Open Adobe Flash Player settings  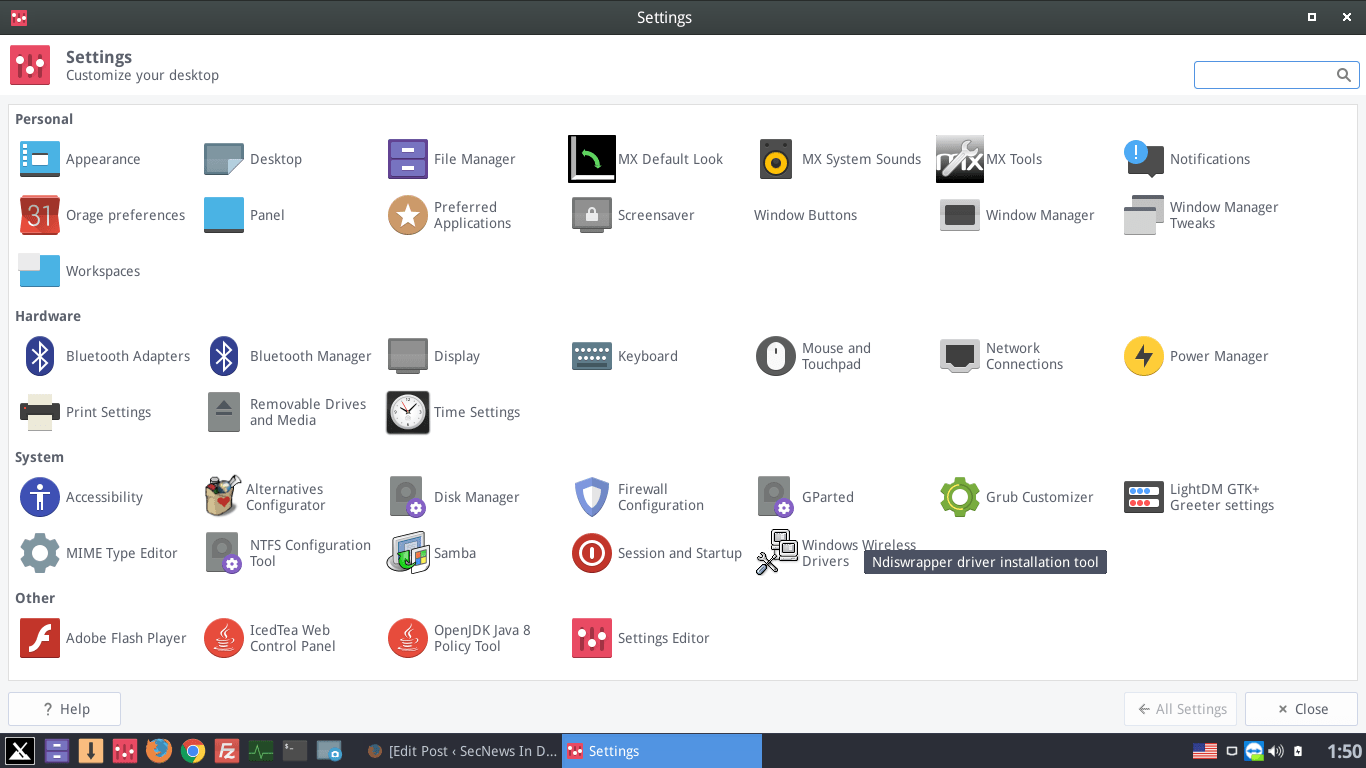click(40, 638)
